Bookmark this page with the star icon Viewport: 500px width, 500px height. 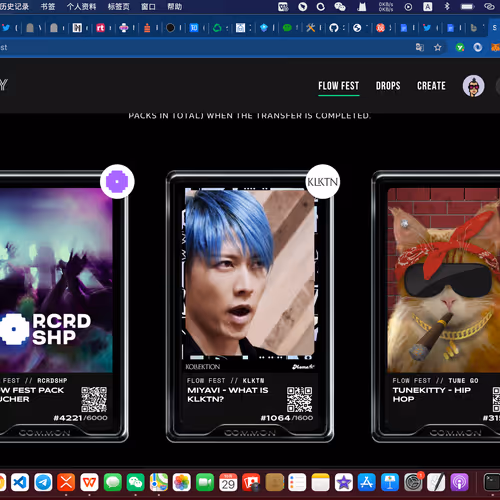[x=438, y=48]
